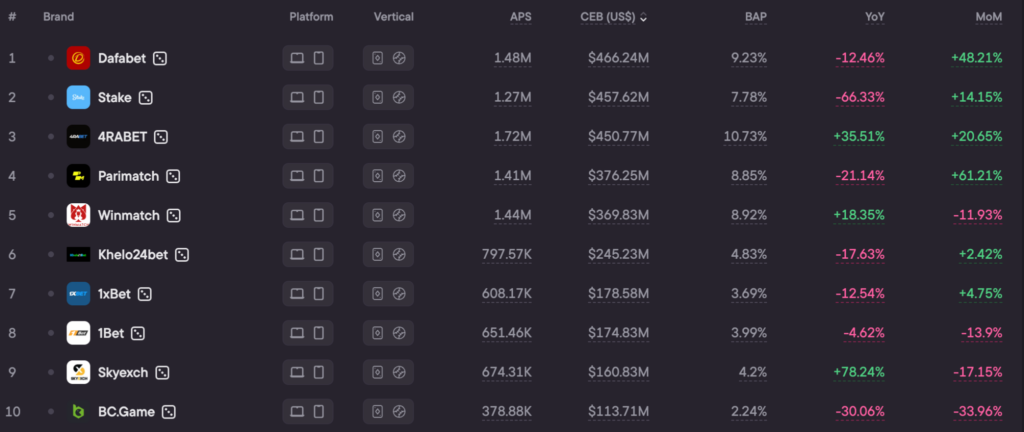Click the $113.71M CEB value
This screenshot has height=432, width=1024.
pyautogui.click(x=618, y=412)
